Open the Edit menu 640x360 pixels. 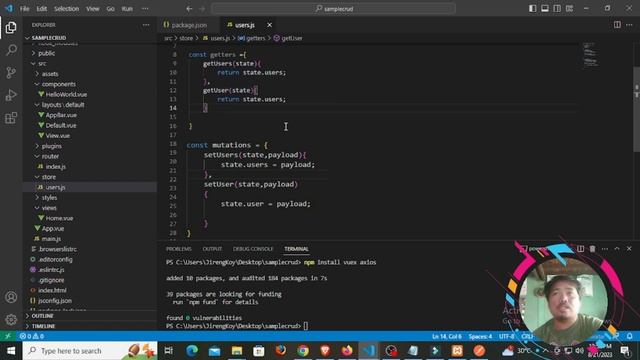pos(42,9)
